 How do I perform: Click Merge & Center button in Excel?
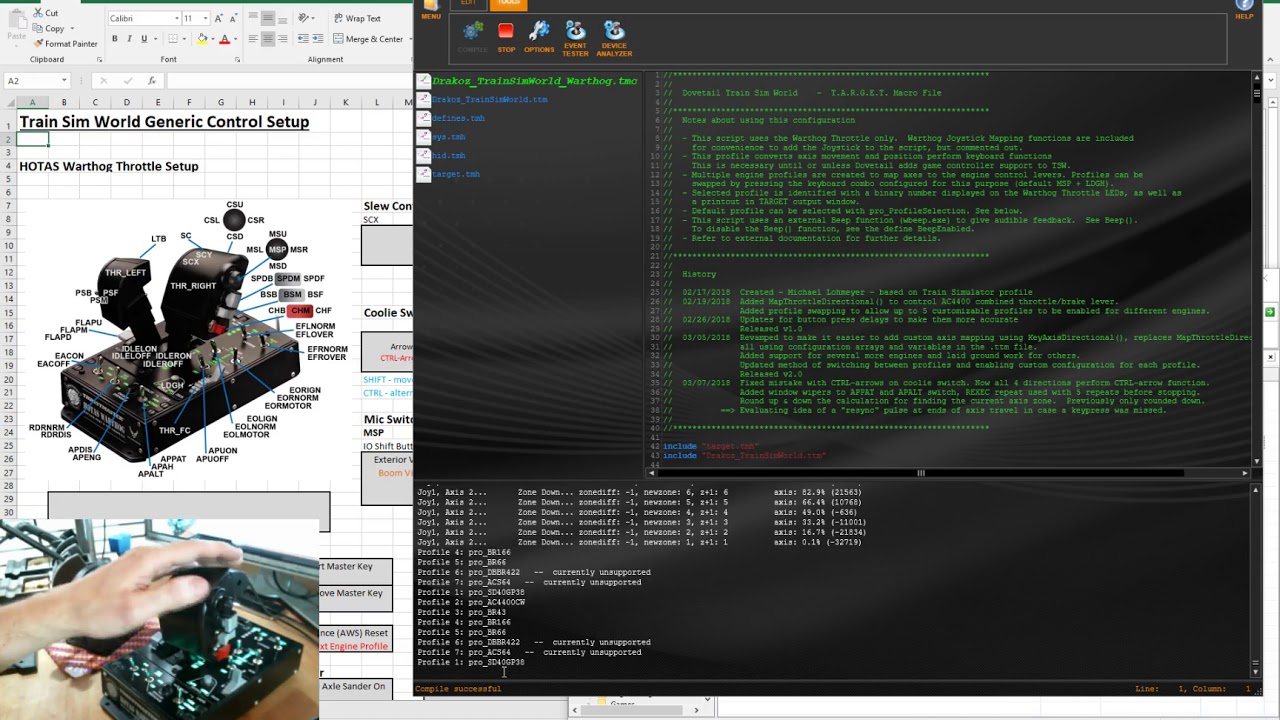[x=366, y=39]
